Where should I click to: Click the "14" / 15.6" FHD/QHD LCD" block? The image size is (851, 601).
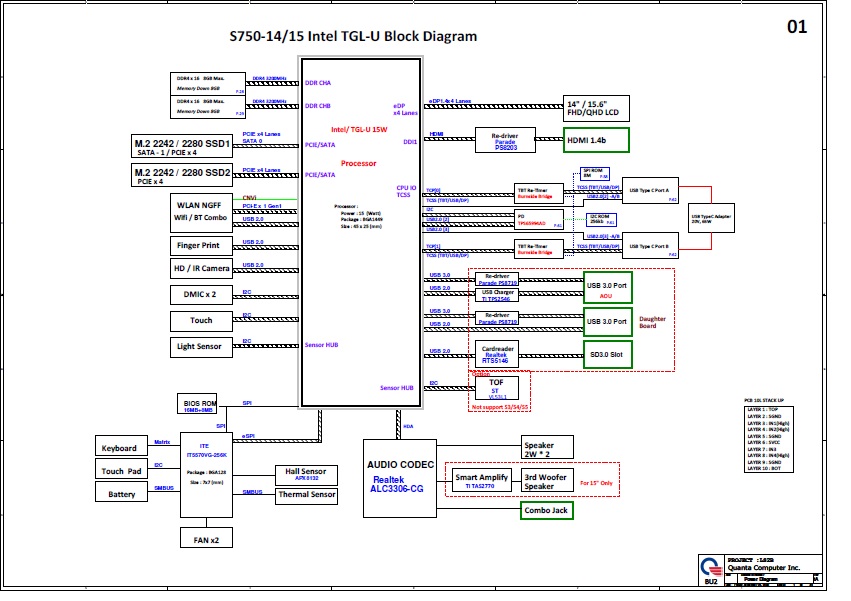tap(596, 108)
